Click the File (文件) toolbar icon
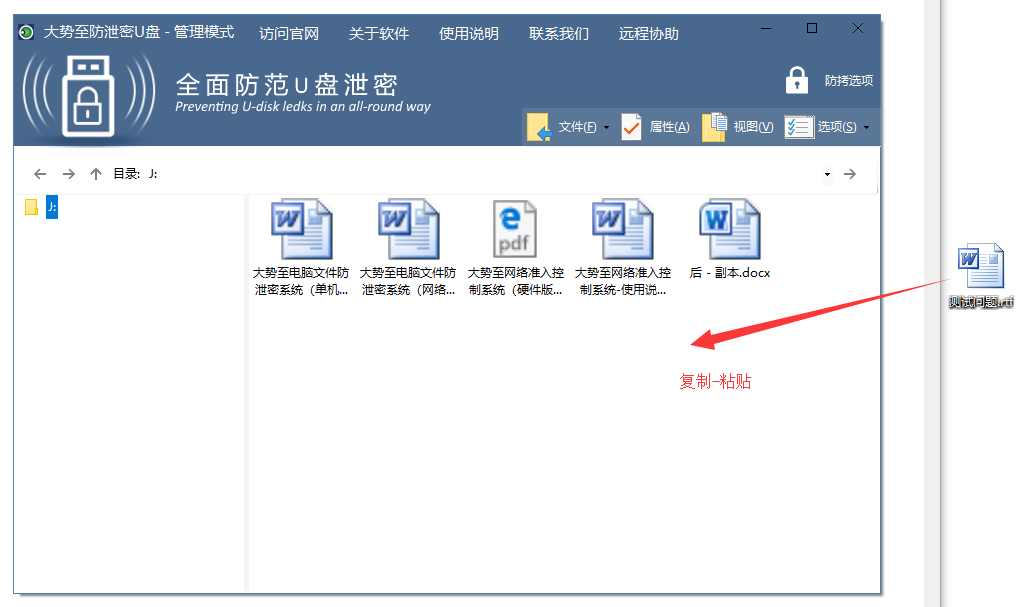The image size is (1032, 607). [x=540, y=127]
